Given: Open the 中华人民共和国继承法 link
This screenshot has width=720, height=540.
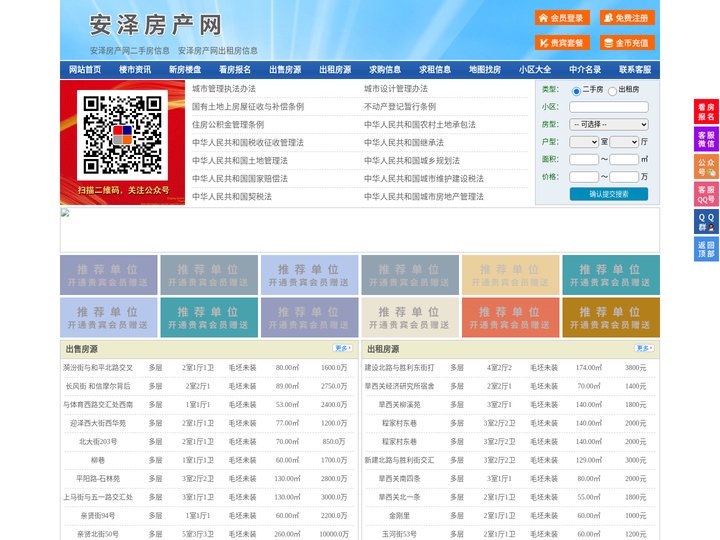Looking at the screenshot, I should pos(404,142).
